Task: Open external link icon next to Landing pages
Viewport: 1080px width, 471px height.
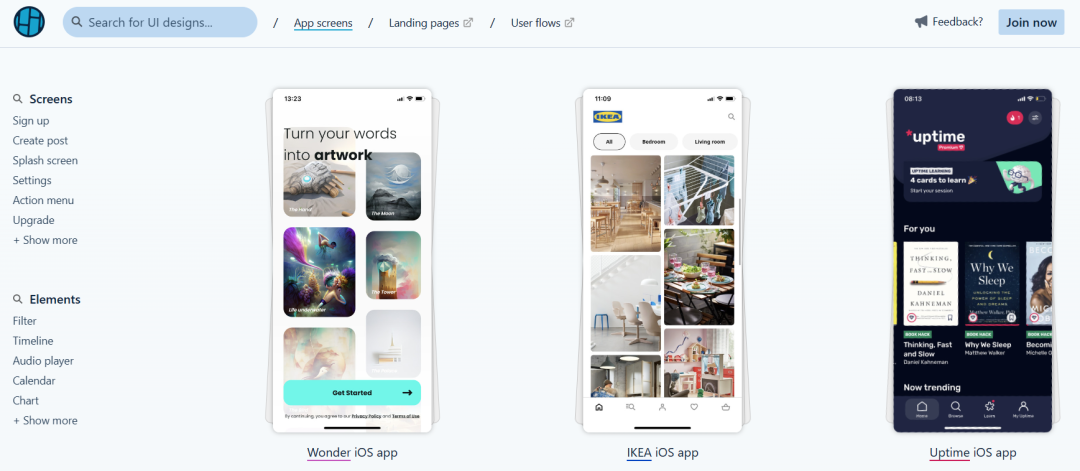Action: pyautogui.click(x=468, y=23)
